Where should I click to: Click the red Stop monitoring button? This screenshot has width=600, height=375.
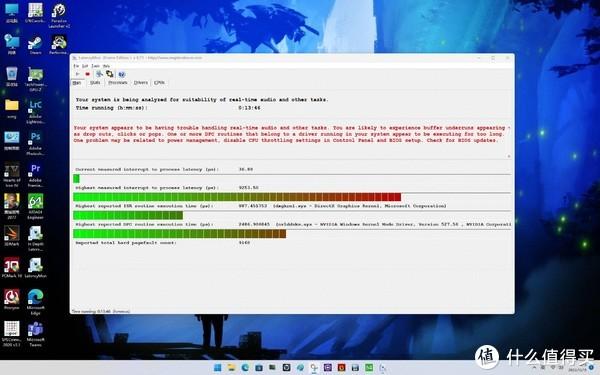pos(88,74)
